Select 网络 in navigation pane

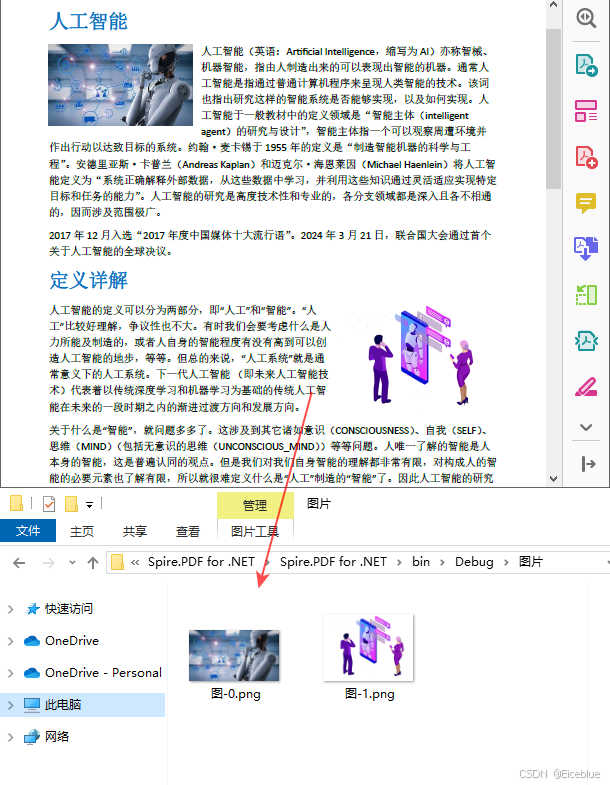(x=57, y=737)
